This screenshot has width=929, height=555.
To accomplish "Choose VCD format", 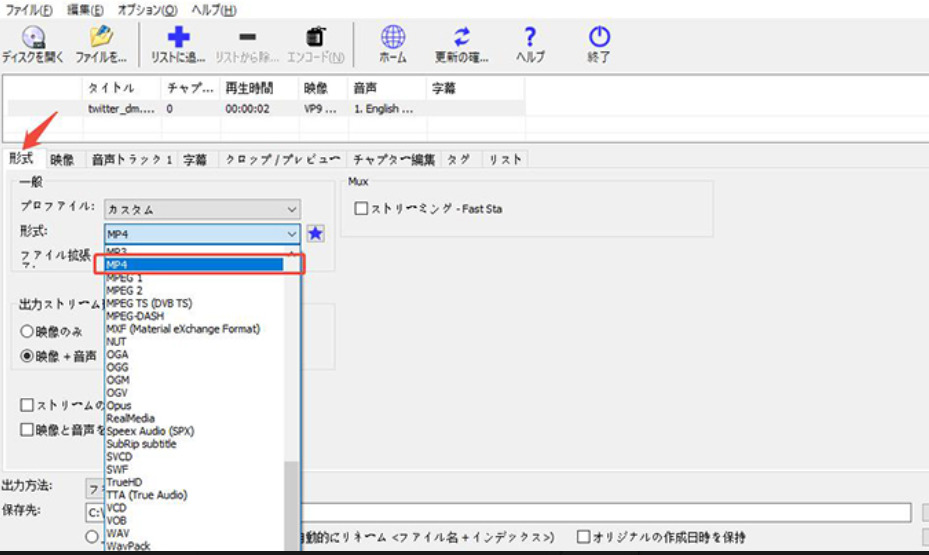I will (x=194, y=508).
